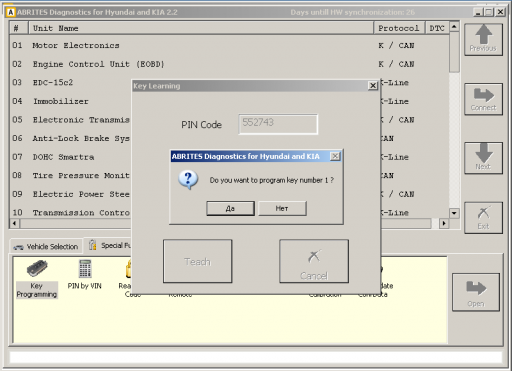Minimize the ABRITES main window
The height and width of the screenshot is (371, 512).
(x=478, y=12)
